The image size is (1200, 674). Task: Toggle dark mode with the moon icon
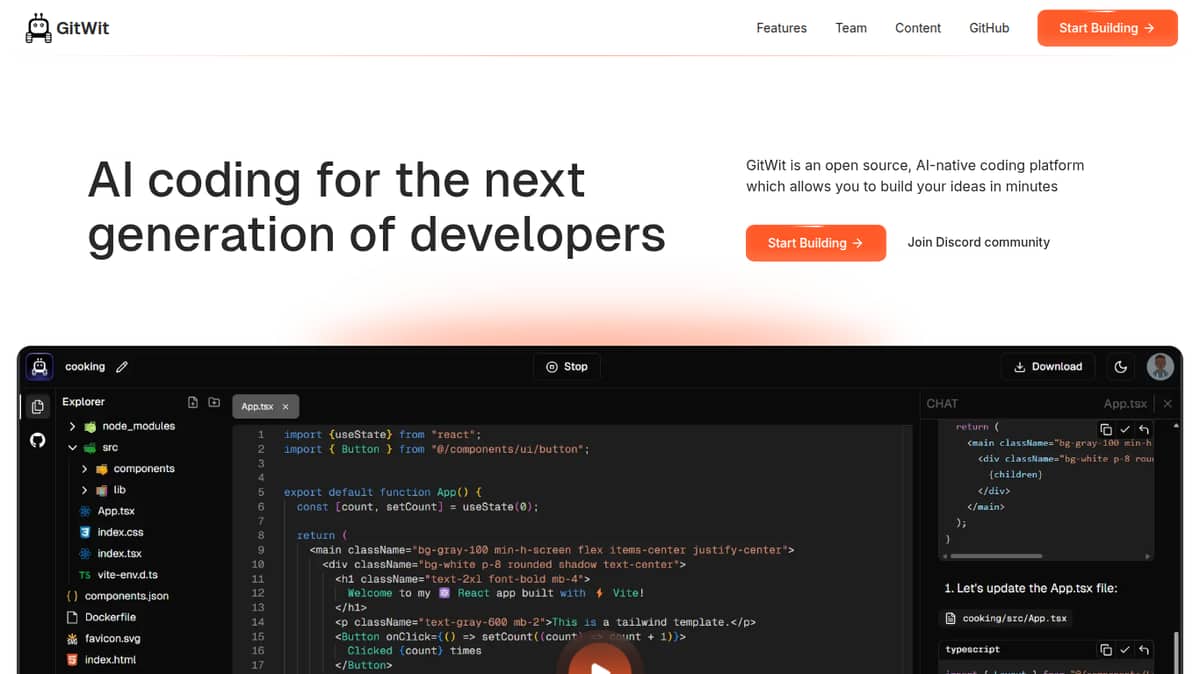click(1121, 367)
